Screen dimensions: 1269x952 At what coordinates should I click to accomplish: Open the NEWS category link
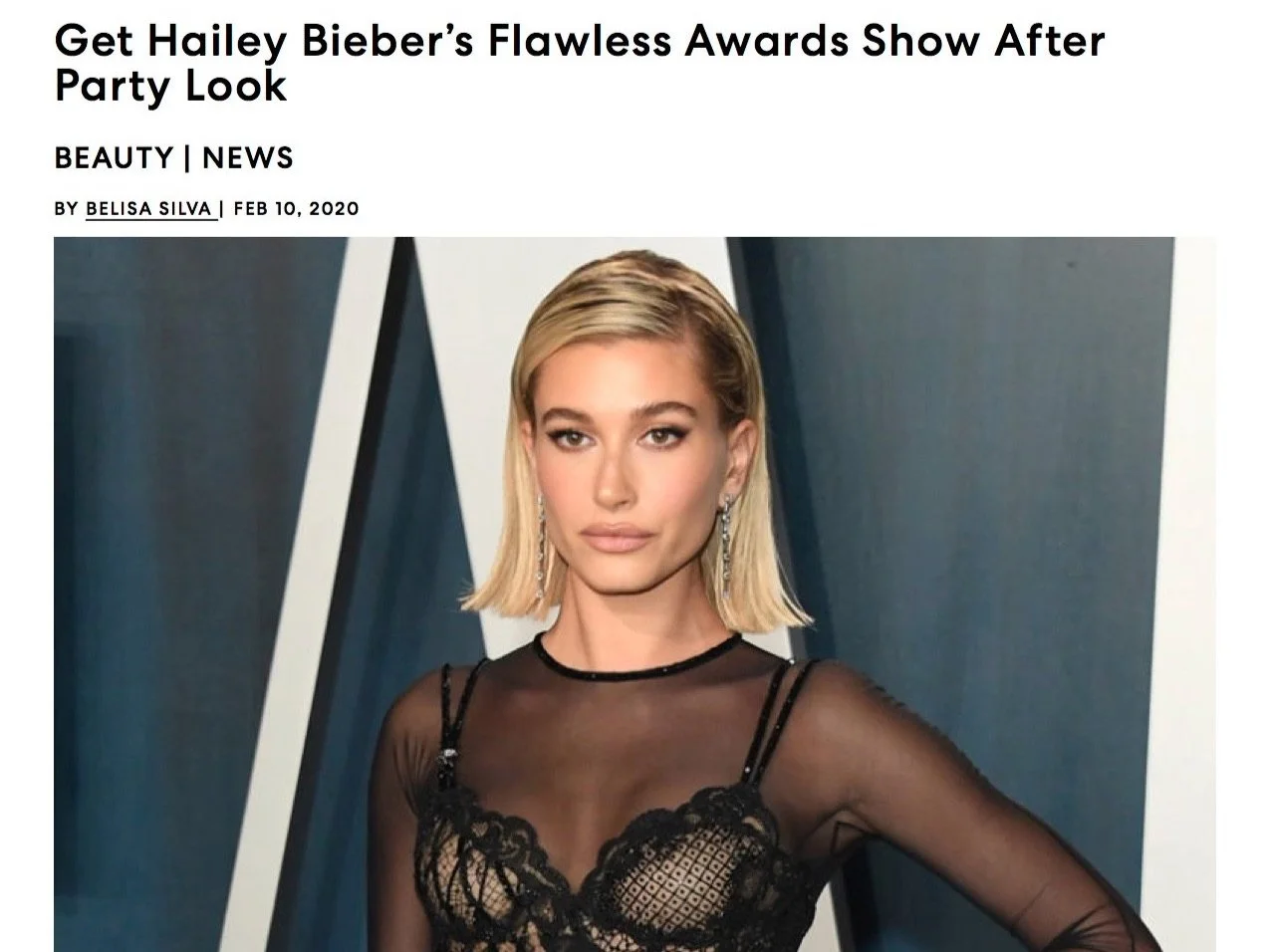point(248,157)
